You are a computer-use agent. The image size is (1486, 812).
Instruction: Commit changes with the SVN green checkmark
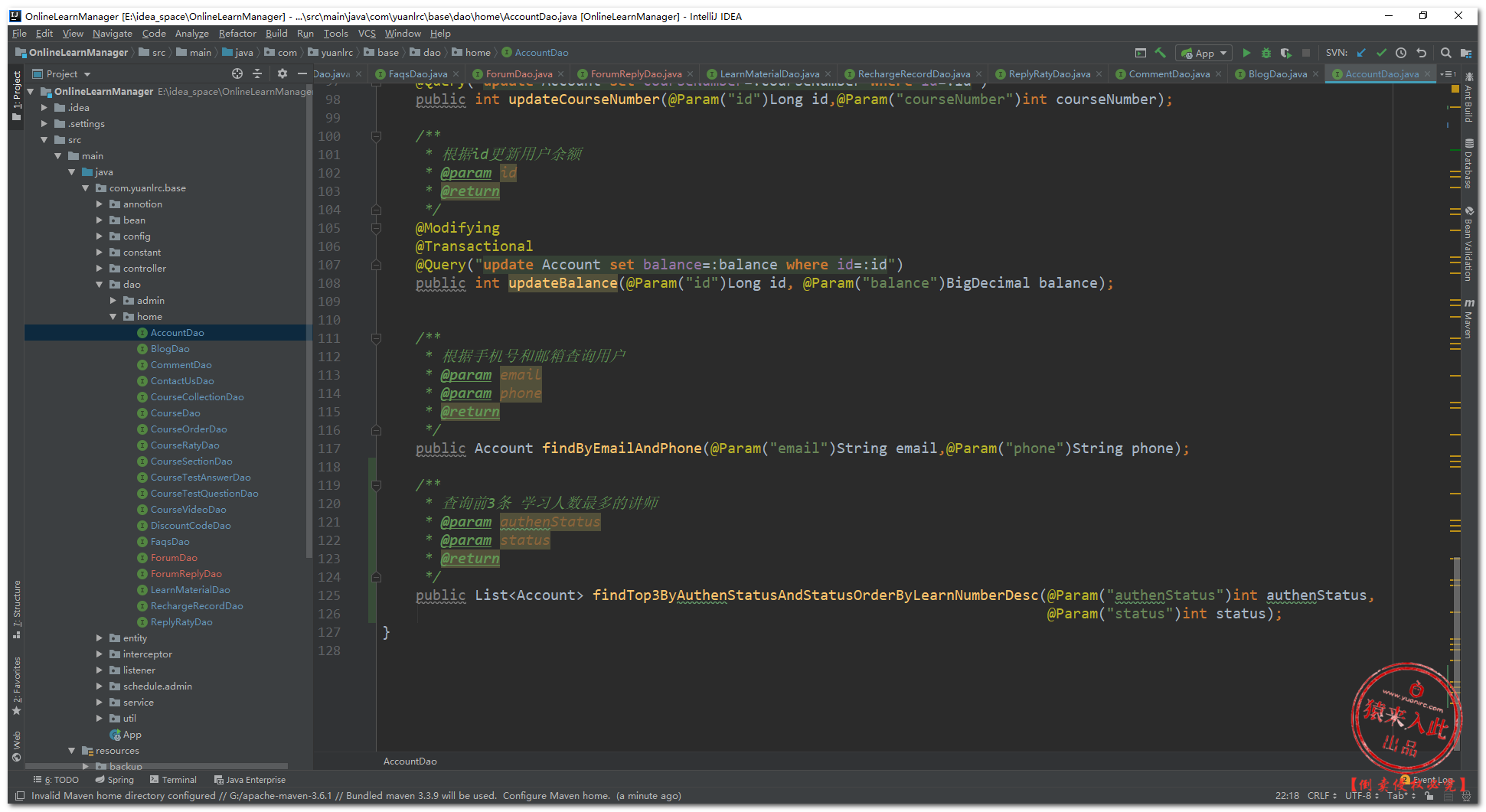click(1381, 53)
